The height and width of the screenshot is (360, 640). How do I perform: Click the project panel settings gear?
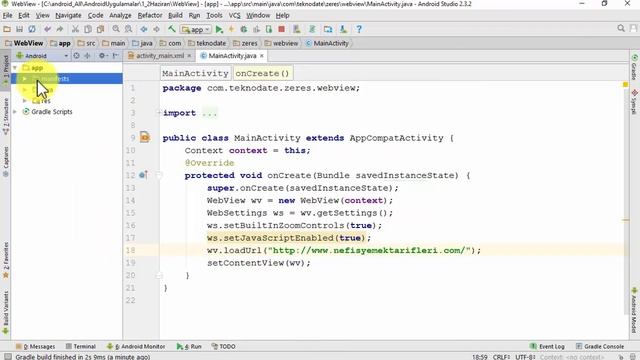pyautogui.click(x=102, y=56)
